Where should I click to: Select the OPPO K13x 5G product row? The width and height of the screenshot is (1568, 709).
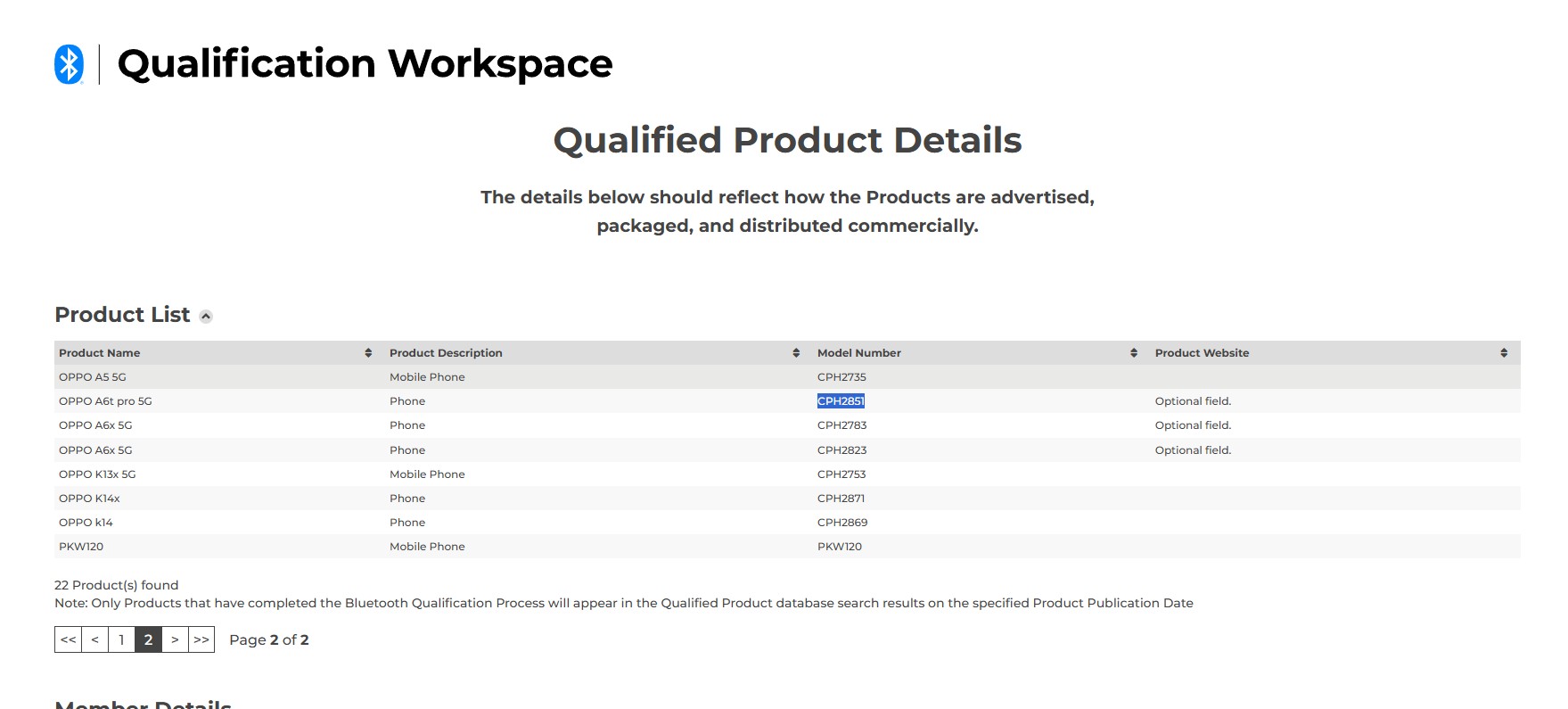tap(97, 474)
